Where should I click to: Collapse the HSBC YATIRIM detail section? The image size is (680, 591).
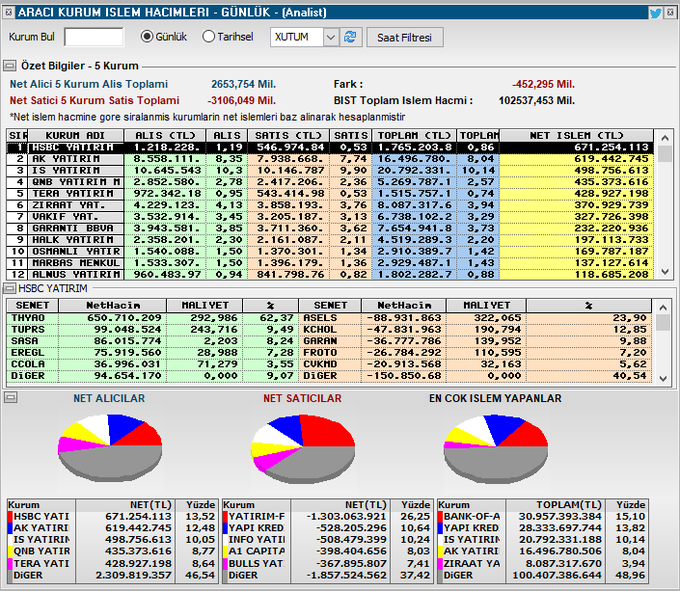[x=10, y=288]
